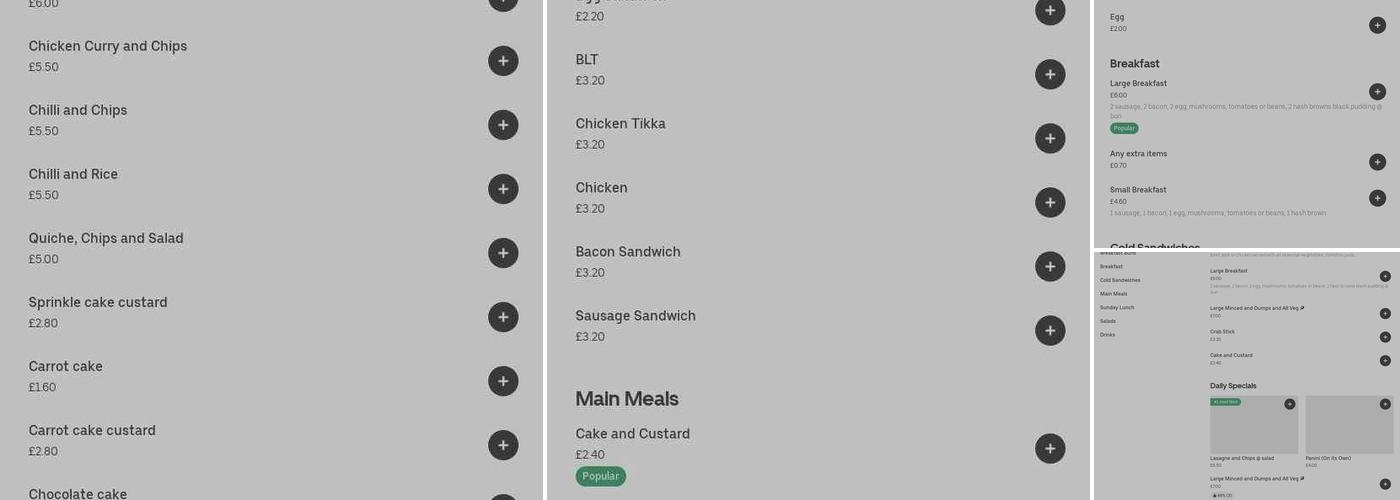Viewport: 1400px width, 500px height.
Task: Select the Salads category in the sidebar
Action: [1108, 321]
